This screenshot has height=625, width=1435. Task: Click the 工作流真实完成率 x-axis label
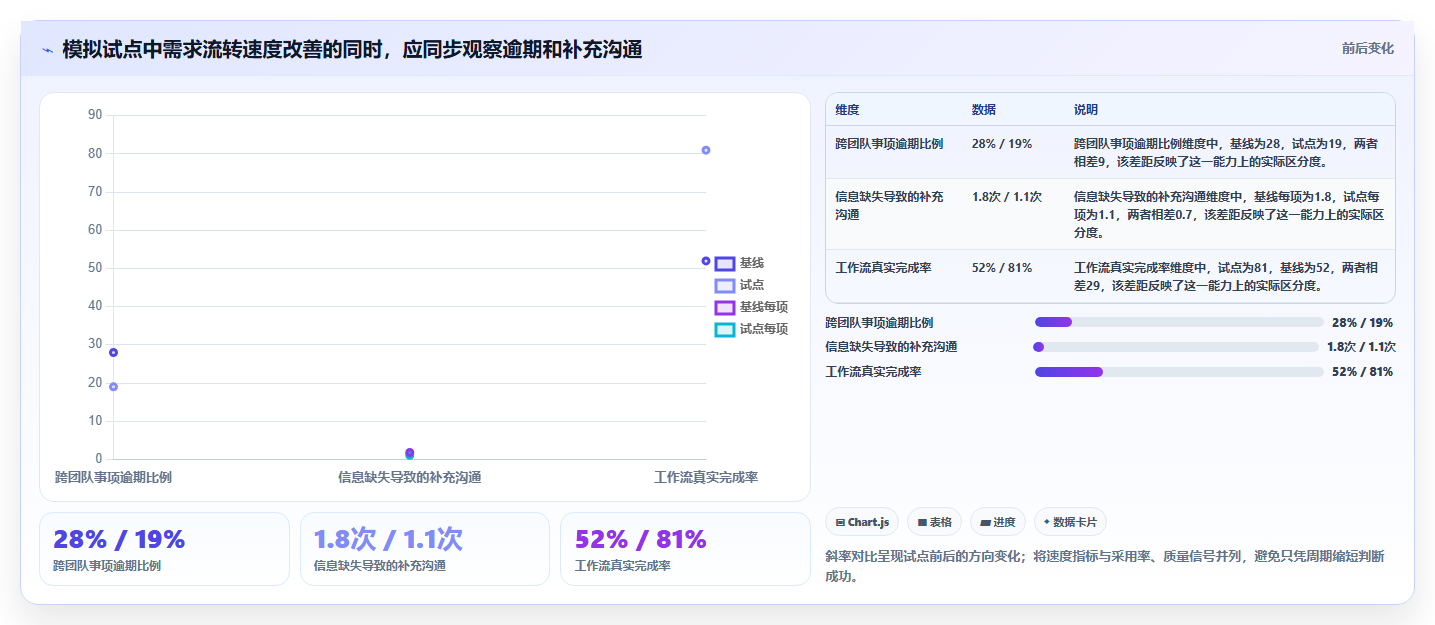(x=706, y=478)
